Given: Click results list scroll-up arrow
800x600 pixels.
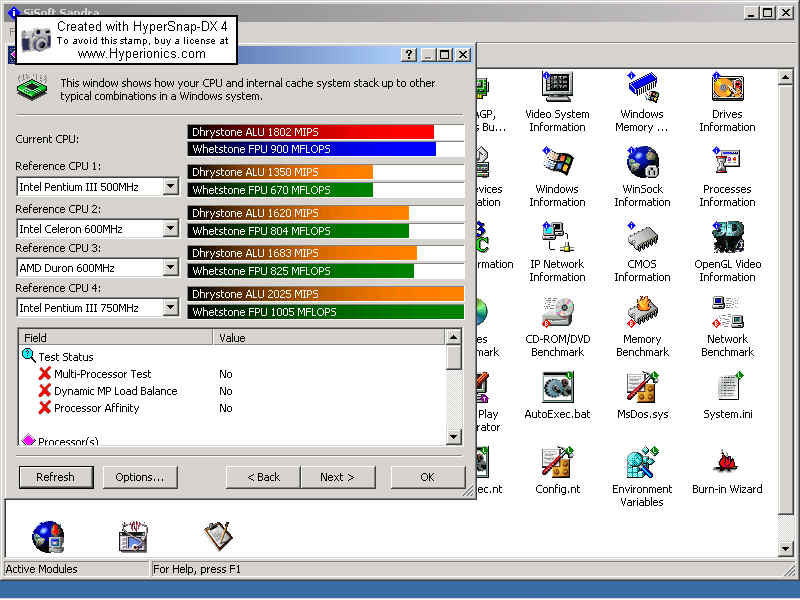Looking at the screenshot, I should point(454,337).
